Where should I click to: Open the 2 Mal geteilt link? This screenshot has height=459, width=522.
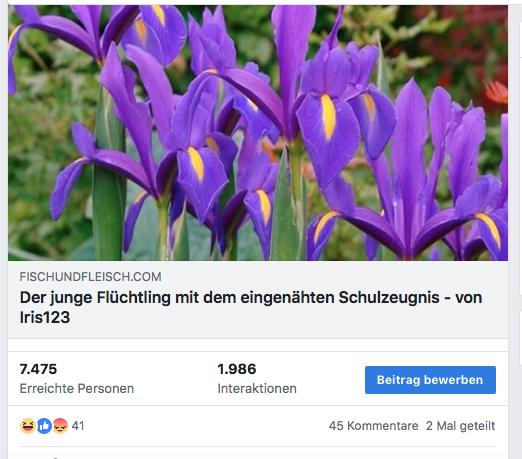[x=461, y=426]
